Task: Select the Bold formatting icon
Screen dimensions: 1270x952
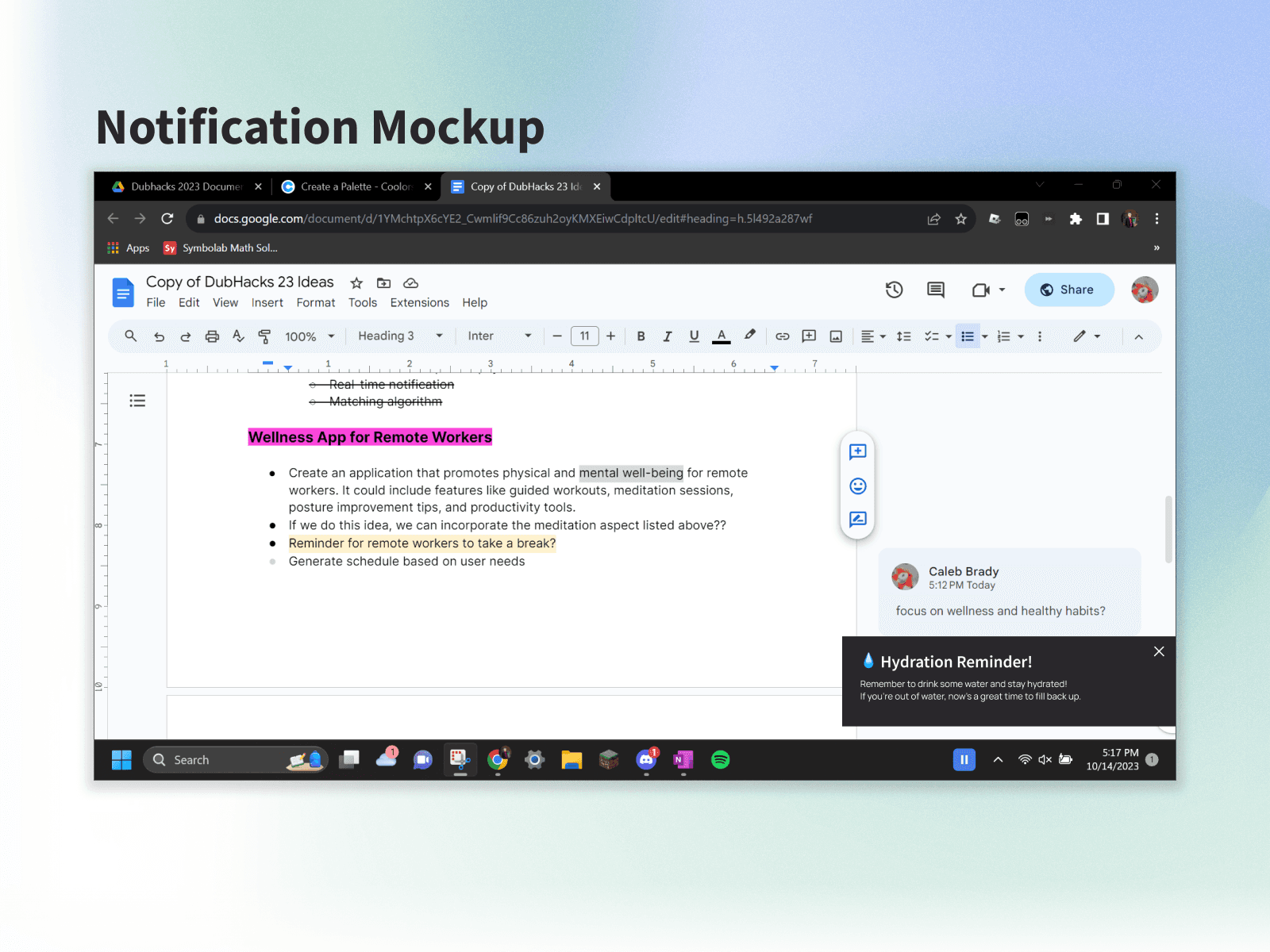Action: 641,336
